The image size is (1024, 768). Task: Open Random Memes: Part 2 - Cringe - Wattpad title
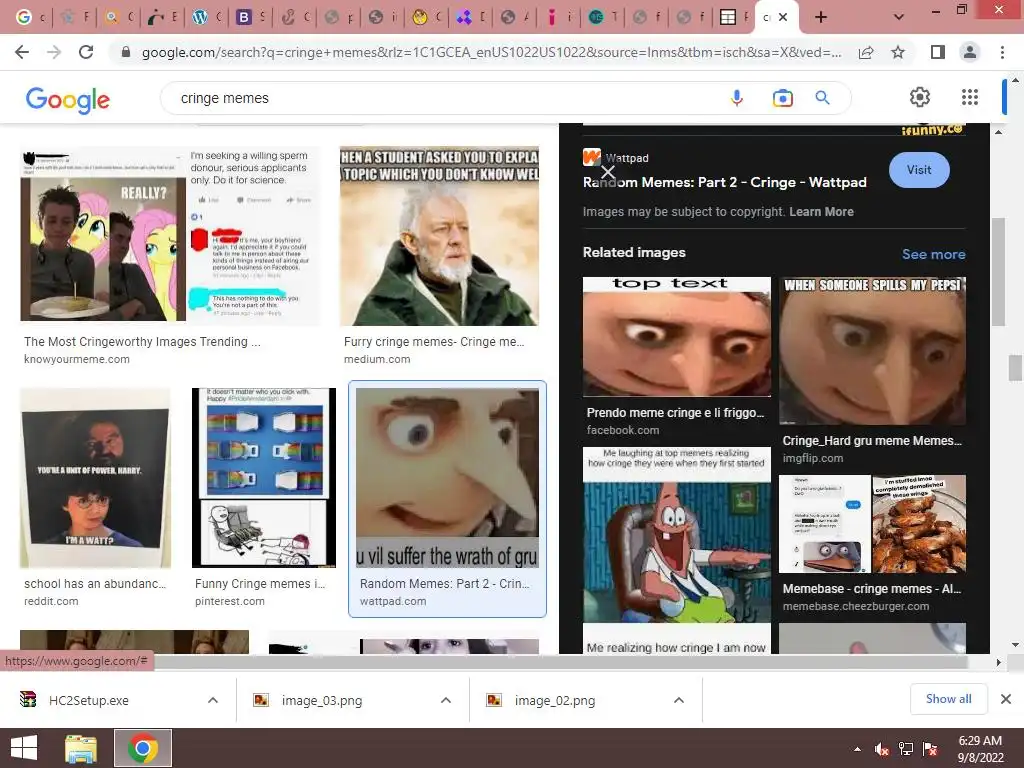pyautogui.click(x=724, y=182)
